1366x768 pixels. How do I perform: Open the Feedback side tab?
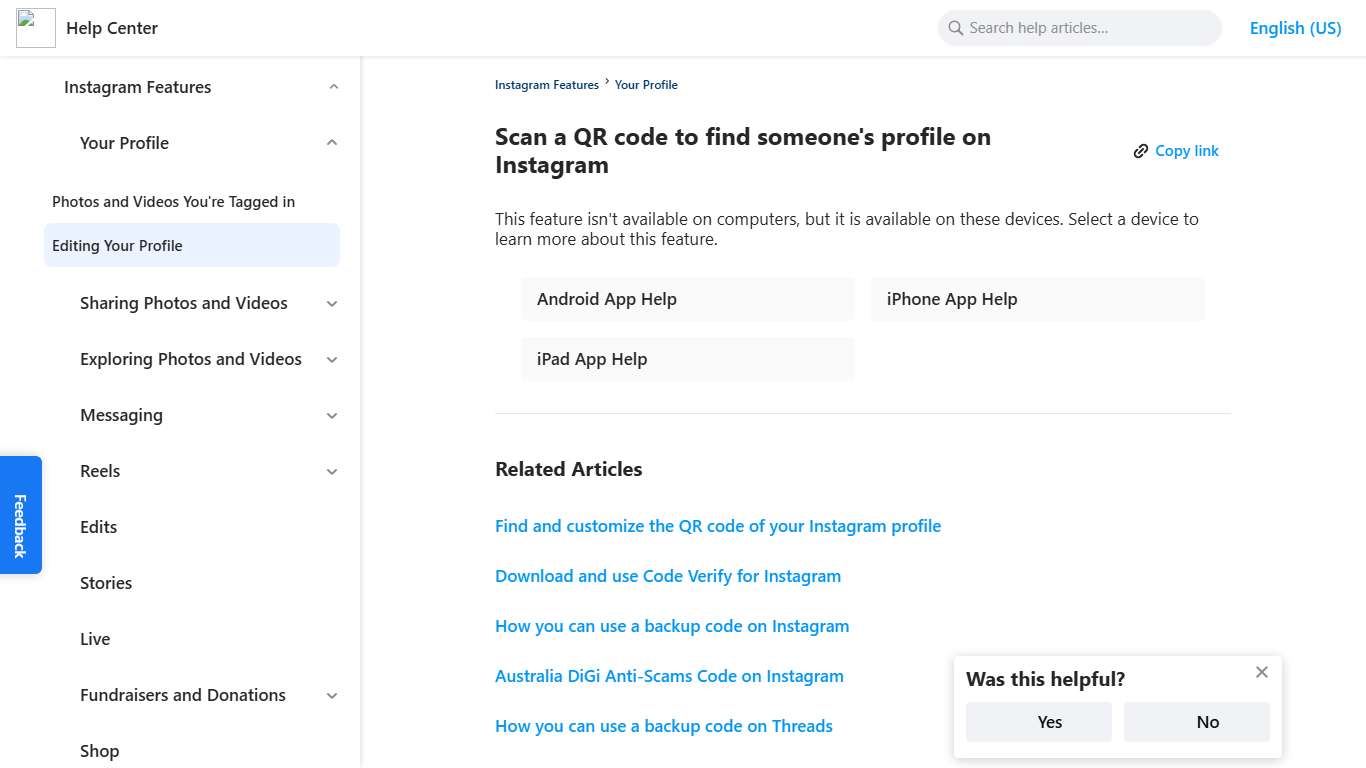[x=20, y=515]
